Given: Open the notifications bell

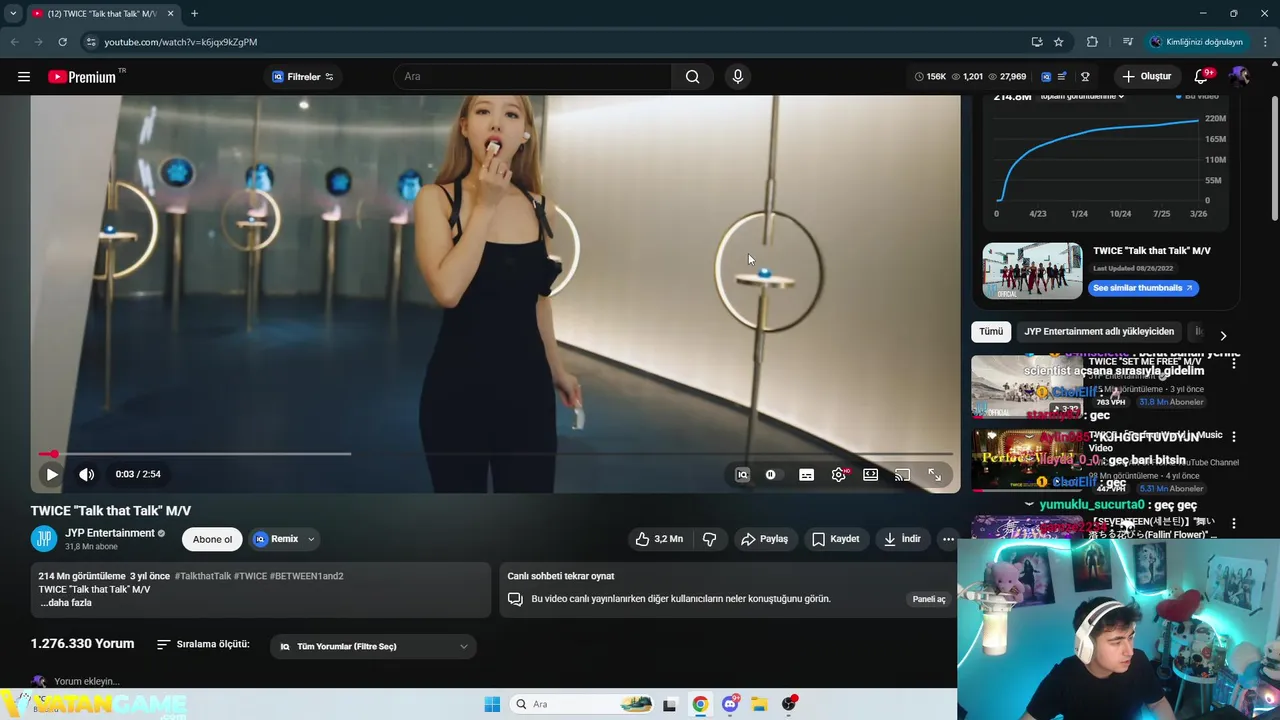Looking at the screenshot, I should pos(1202,77).
